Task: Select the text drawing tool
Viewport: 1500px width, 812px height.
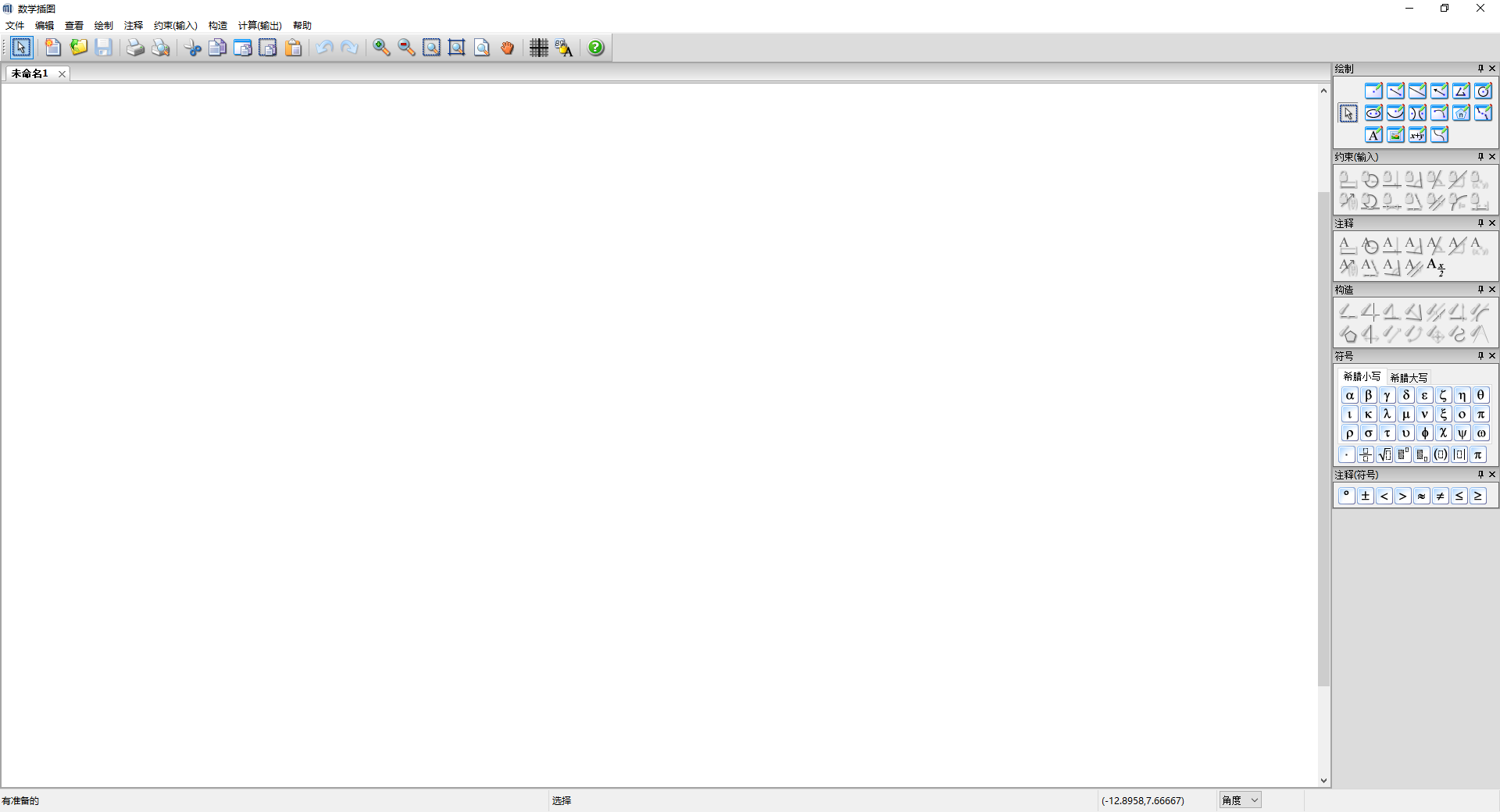Action: [1373, 134]
